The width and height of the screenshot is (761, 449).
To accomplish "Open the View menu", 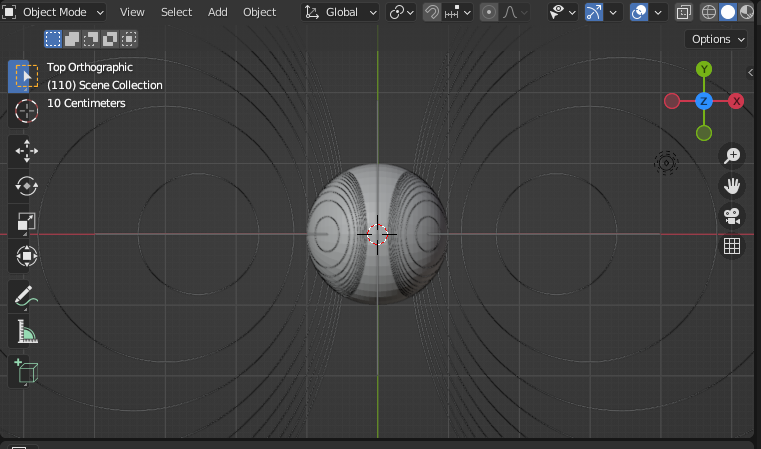I will pyautogui.click(x=132, y=12).
